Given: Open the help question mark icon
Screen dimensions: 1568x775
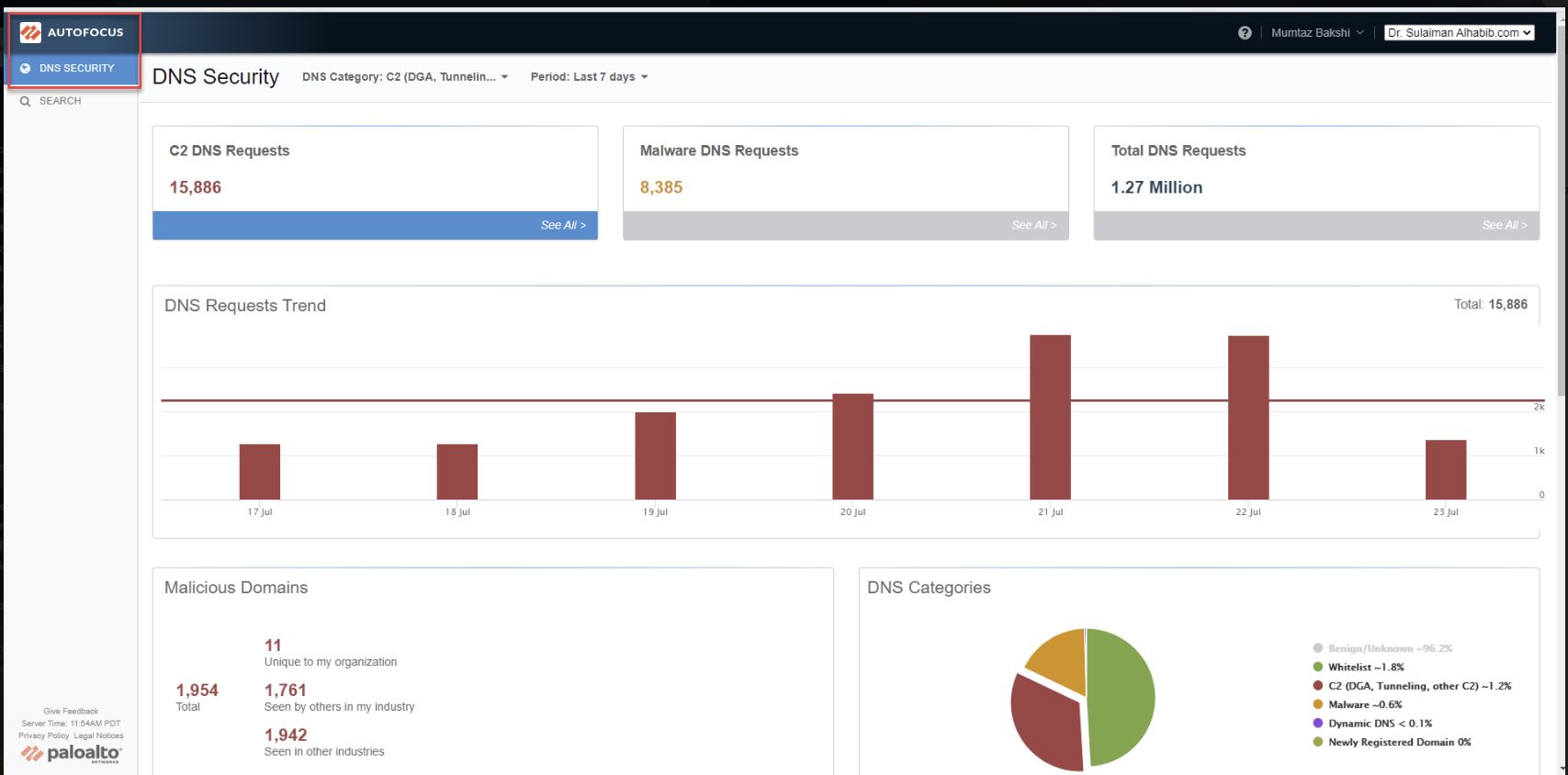Looking at the screenshot, I should click(x=1245, y=33).
